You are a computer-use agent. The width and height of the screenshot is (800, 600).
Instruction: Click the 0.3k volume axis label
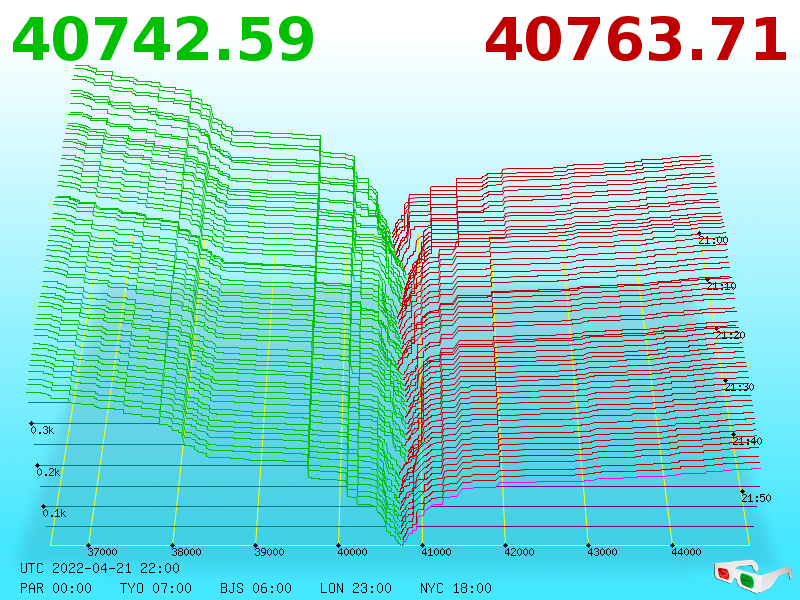[42, 431]
